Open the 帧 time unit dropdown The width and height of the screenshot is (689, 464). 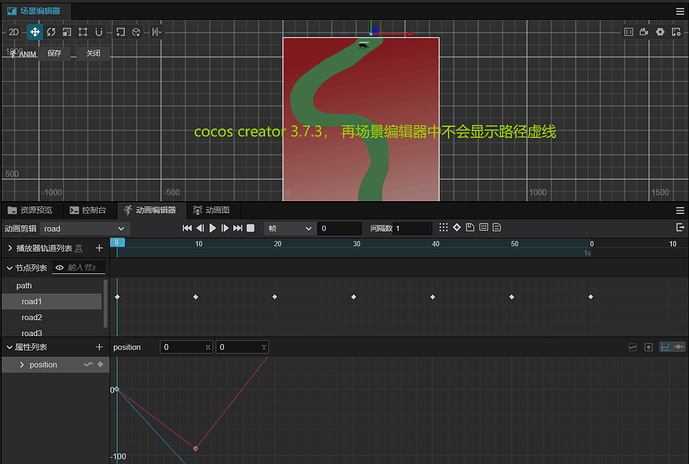pos(290,228)
